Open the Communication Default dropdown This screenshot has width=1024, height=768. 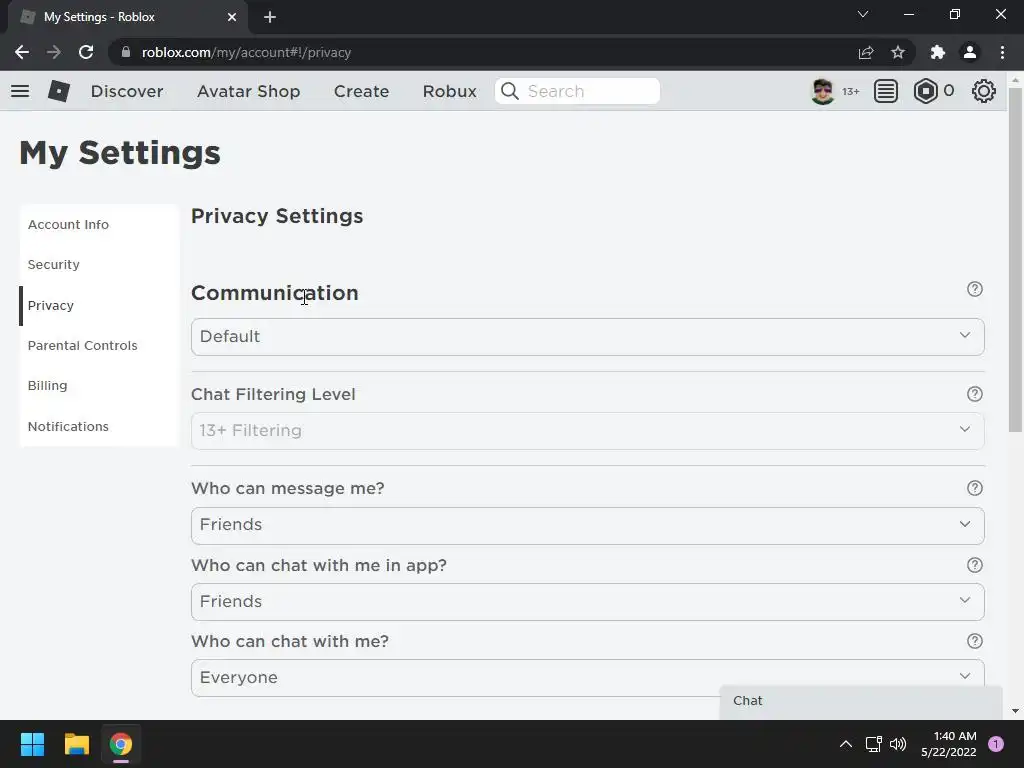587,337
